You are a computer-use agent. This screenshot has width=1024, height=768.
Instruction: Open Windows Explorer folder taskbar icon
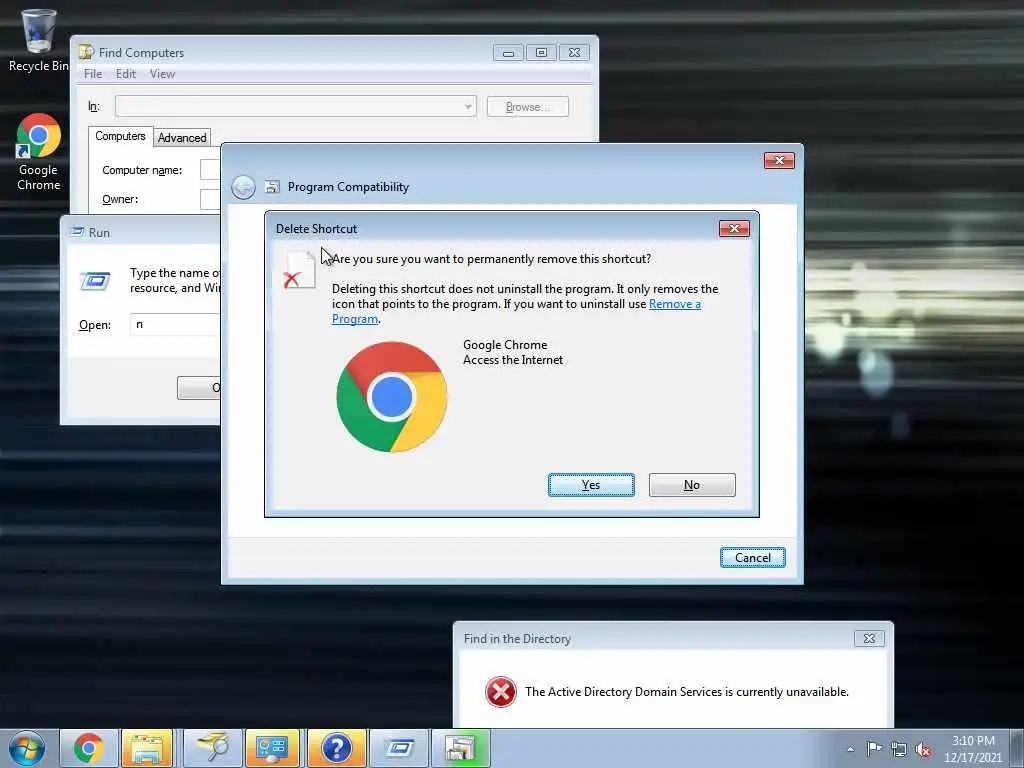point(147,748)
